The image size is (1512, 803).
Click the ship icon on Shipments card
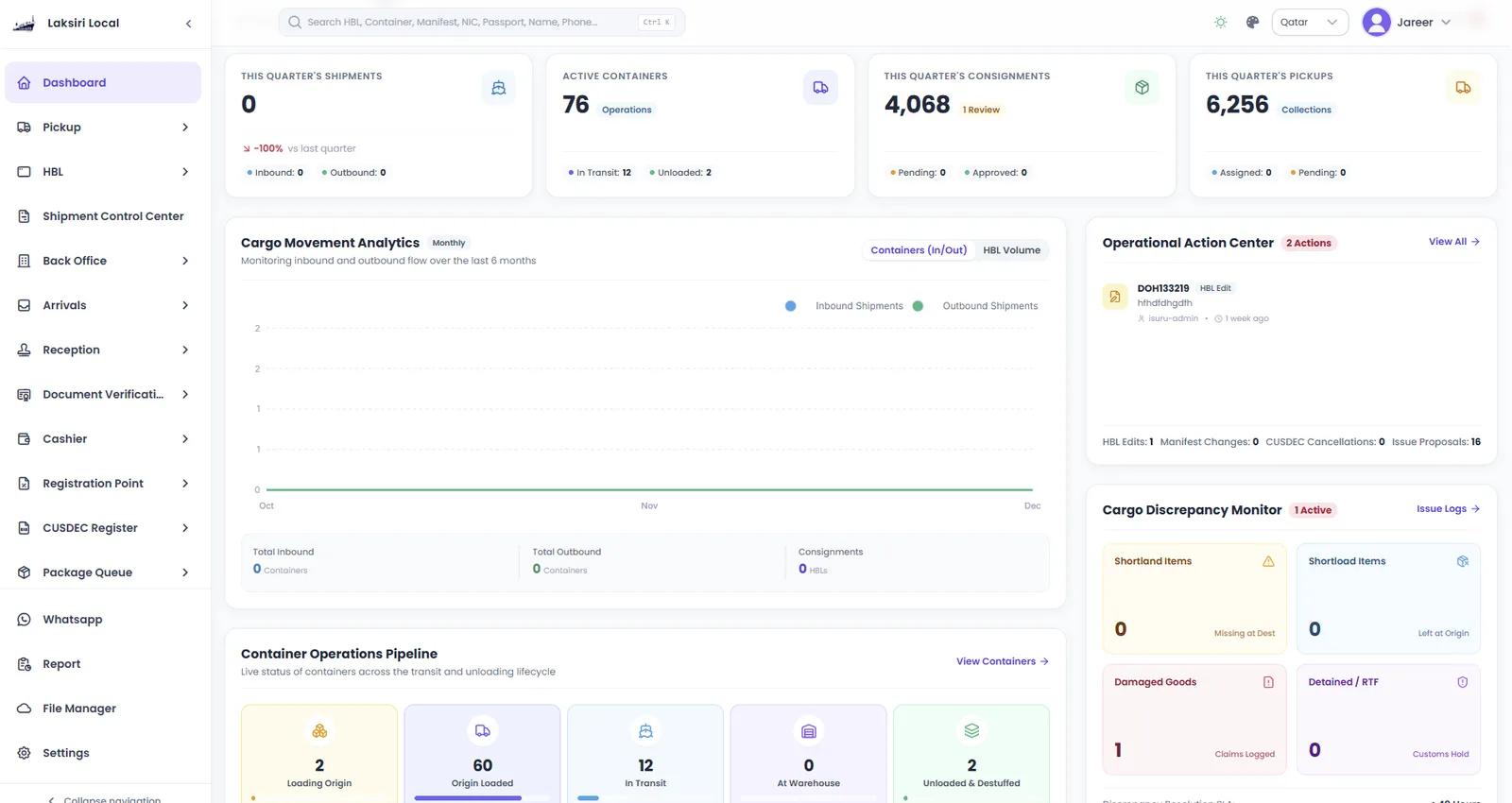(x=499, y=88)
